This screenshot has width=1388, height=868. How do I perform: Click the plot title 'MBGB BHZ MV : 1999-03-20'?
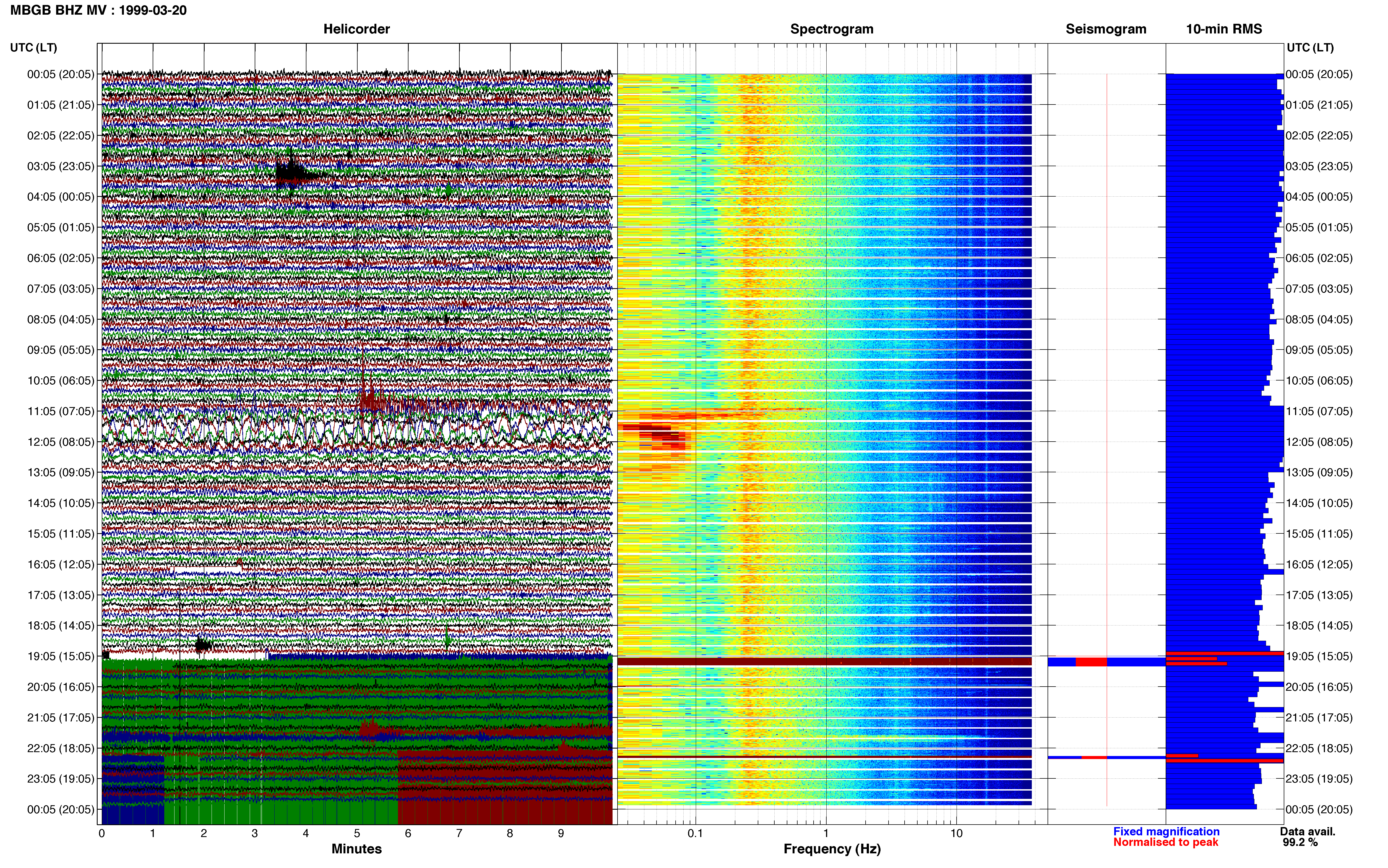[x=98, y=10]
